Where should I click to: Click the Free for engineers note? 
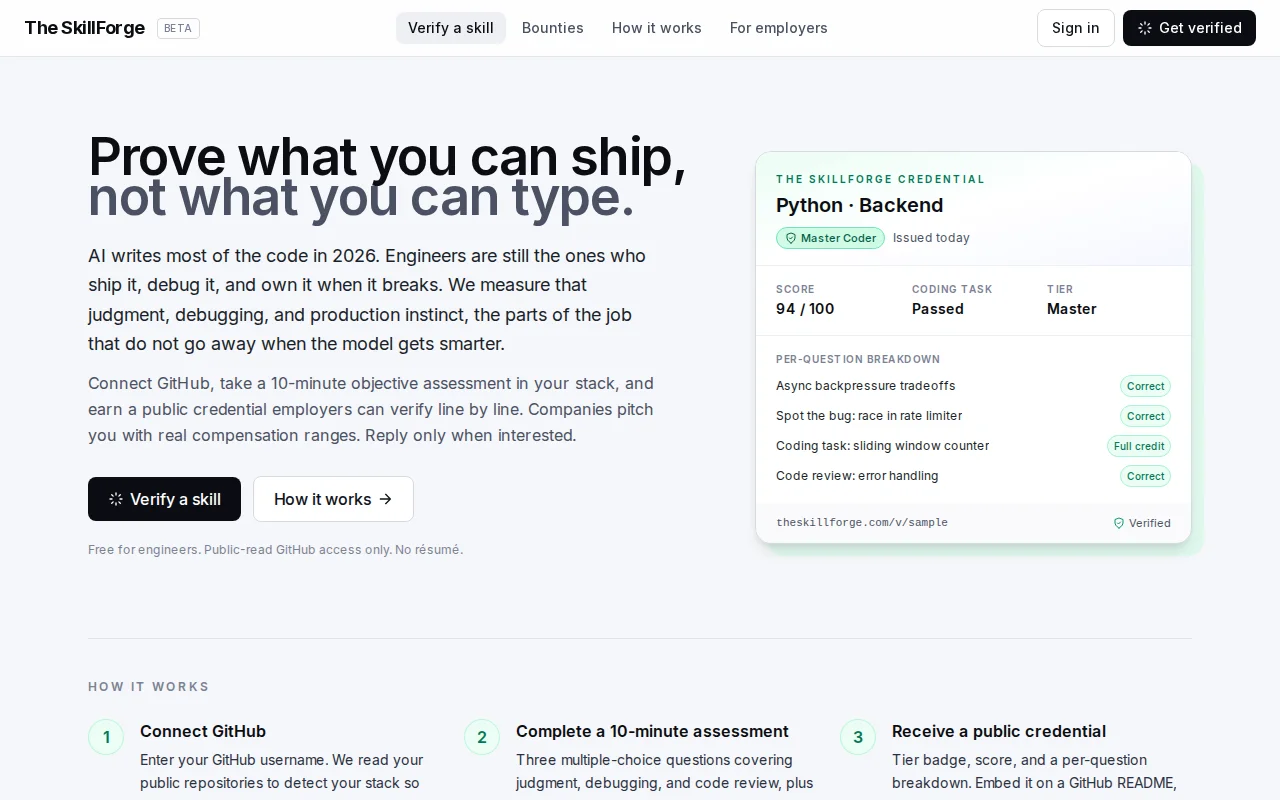pos(275,549)
